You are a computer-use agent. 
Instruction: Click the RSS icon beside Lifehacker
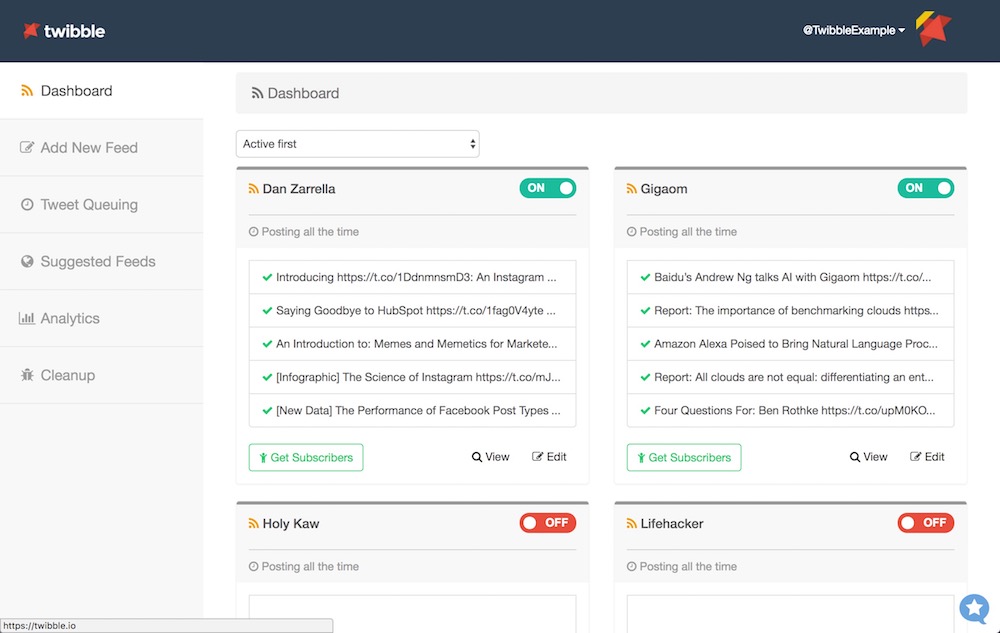(631, 523)
